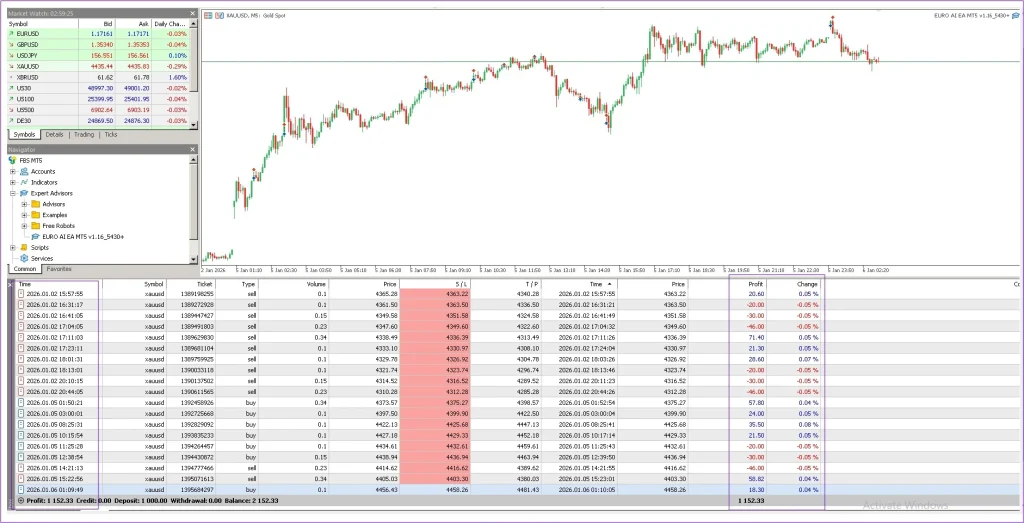The image size is (1024, 523).
Task: Click the Services icon in Navigator
Action: (23, 258)
